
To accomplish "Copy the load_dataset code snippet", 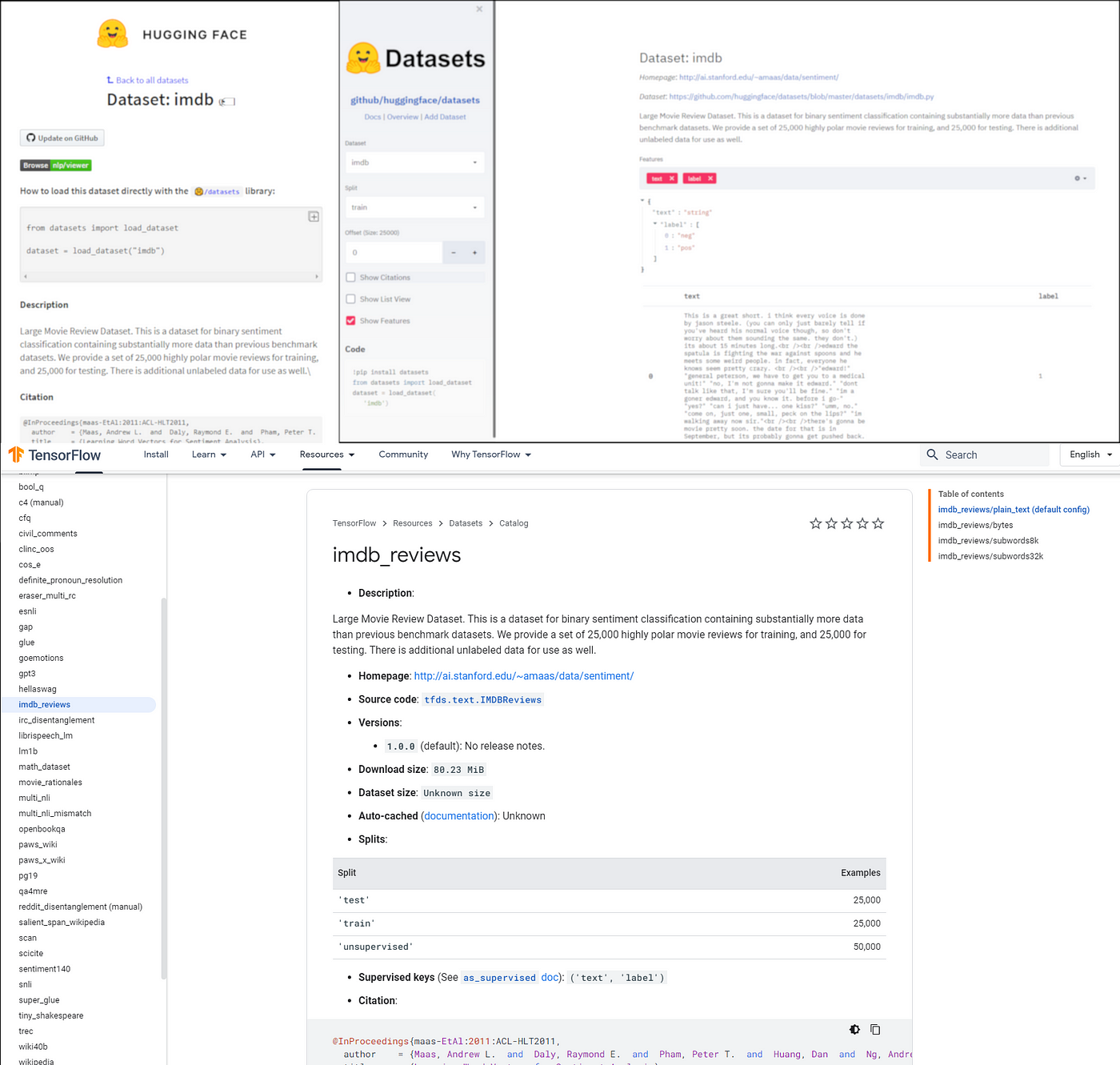I will coord(314,217).
